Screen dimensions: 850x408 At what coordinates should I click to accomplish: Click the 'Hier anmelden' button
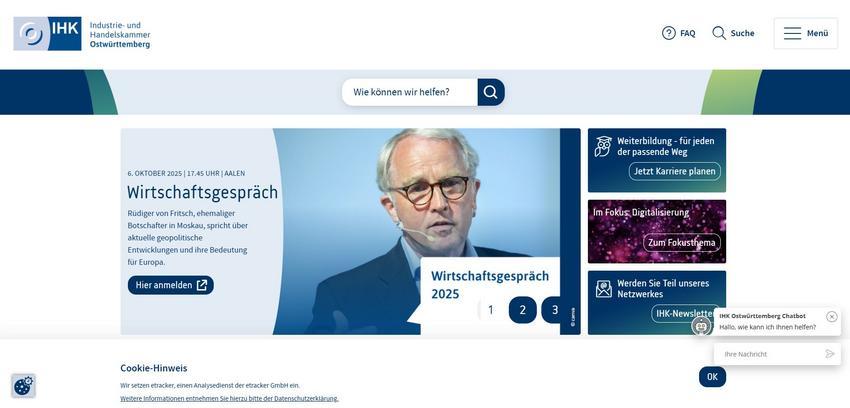(171, 285)
